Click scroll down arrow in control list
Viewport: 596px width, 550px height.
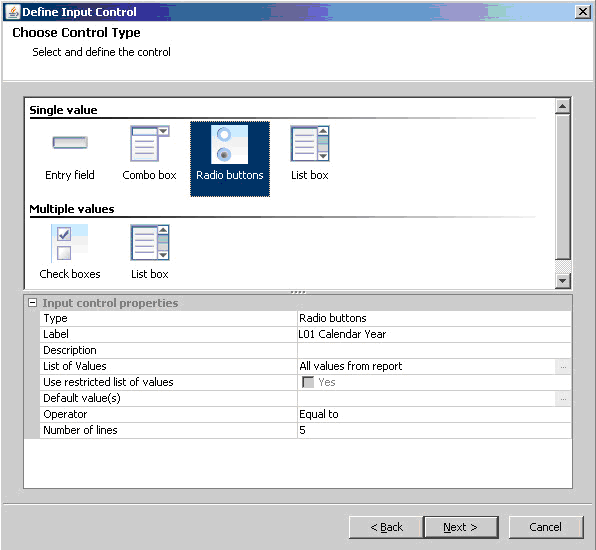point(563,281)
